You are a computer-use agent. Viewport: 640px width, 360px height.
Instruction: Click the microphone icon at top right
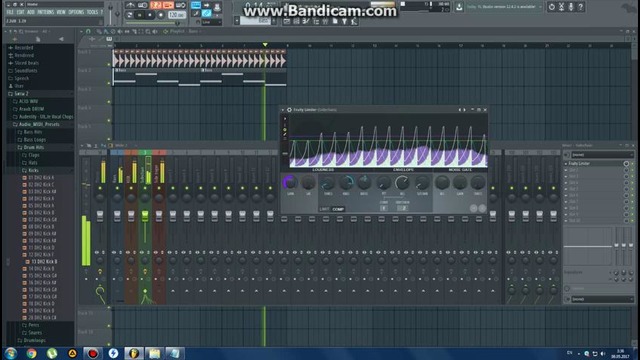[571, 7]
